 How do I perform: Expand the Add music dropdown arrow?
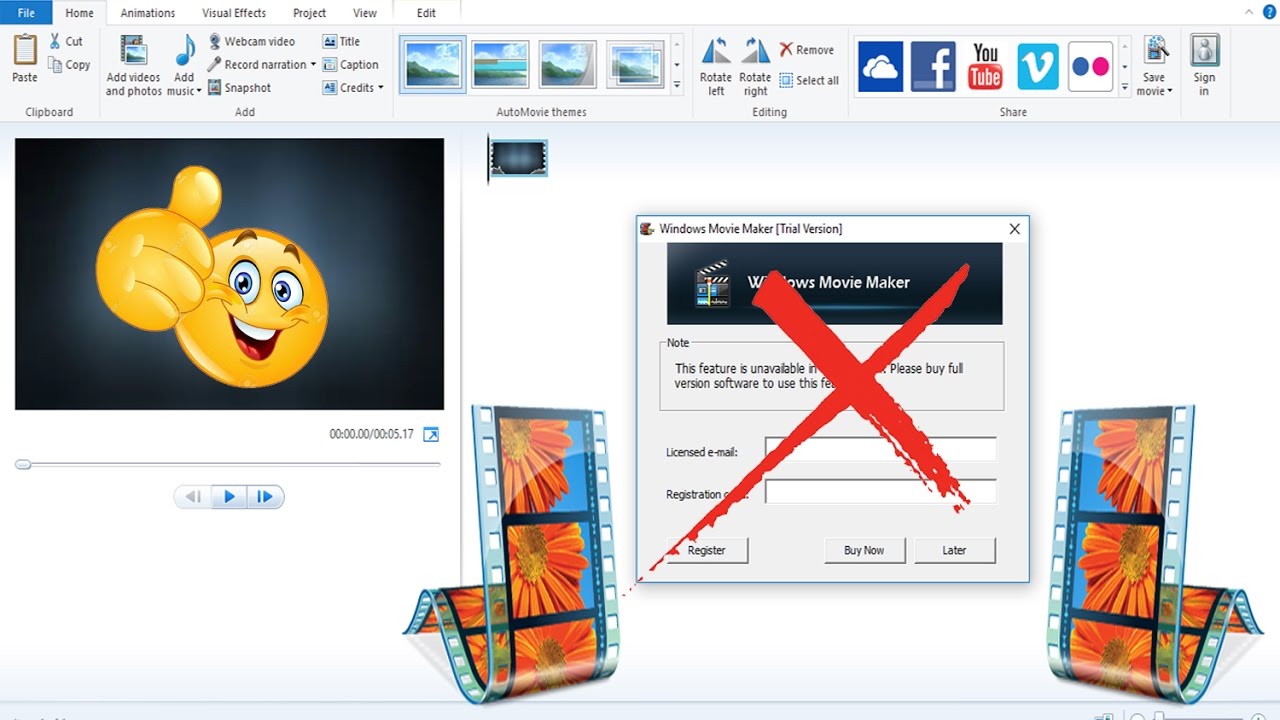(x=198, y=91)
